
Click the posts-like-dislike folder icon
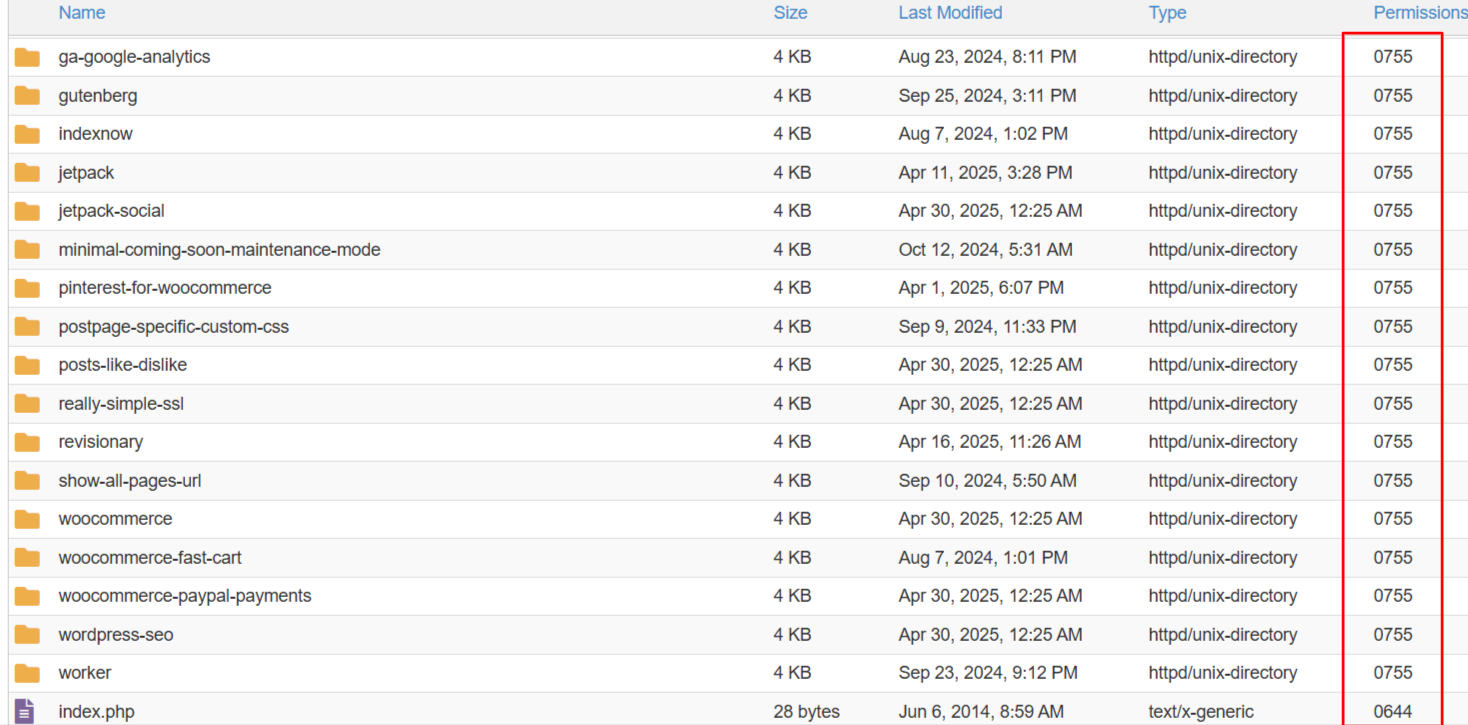click(27, 365)
